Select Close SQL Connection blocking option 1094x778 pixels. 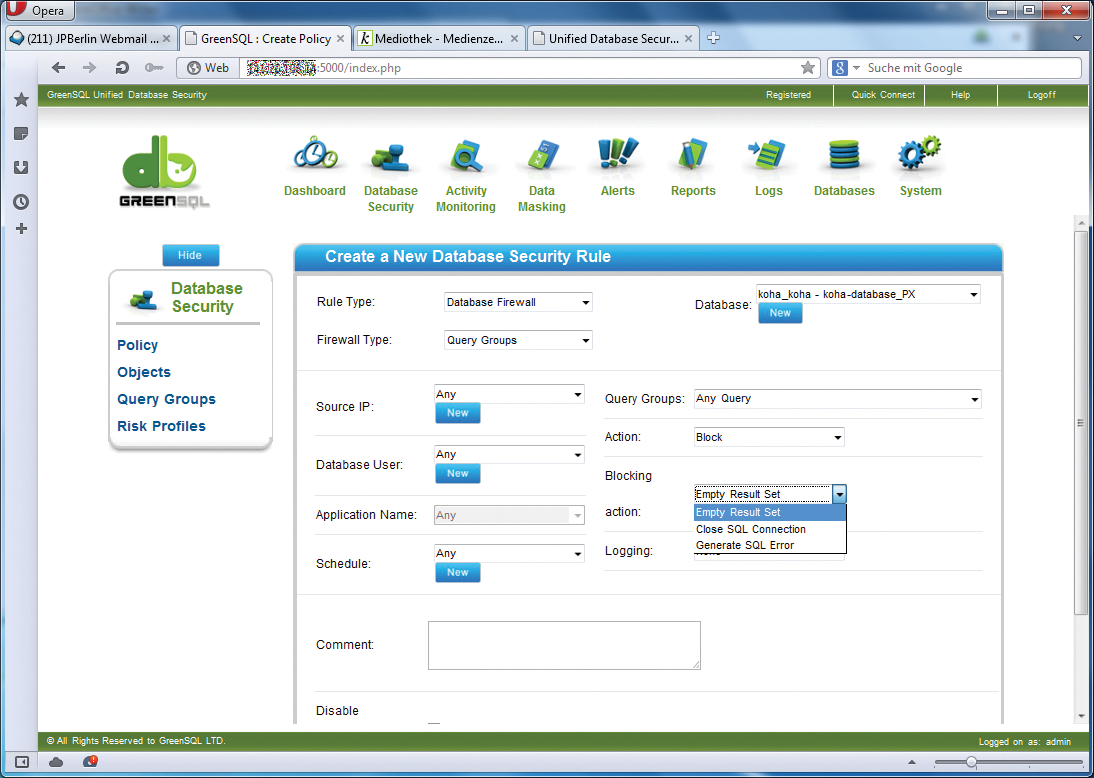coord(750,529)
